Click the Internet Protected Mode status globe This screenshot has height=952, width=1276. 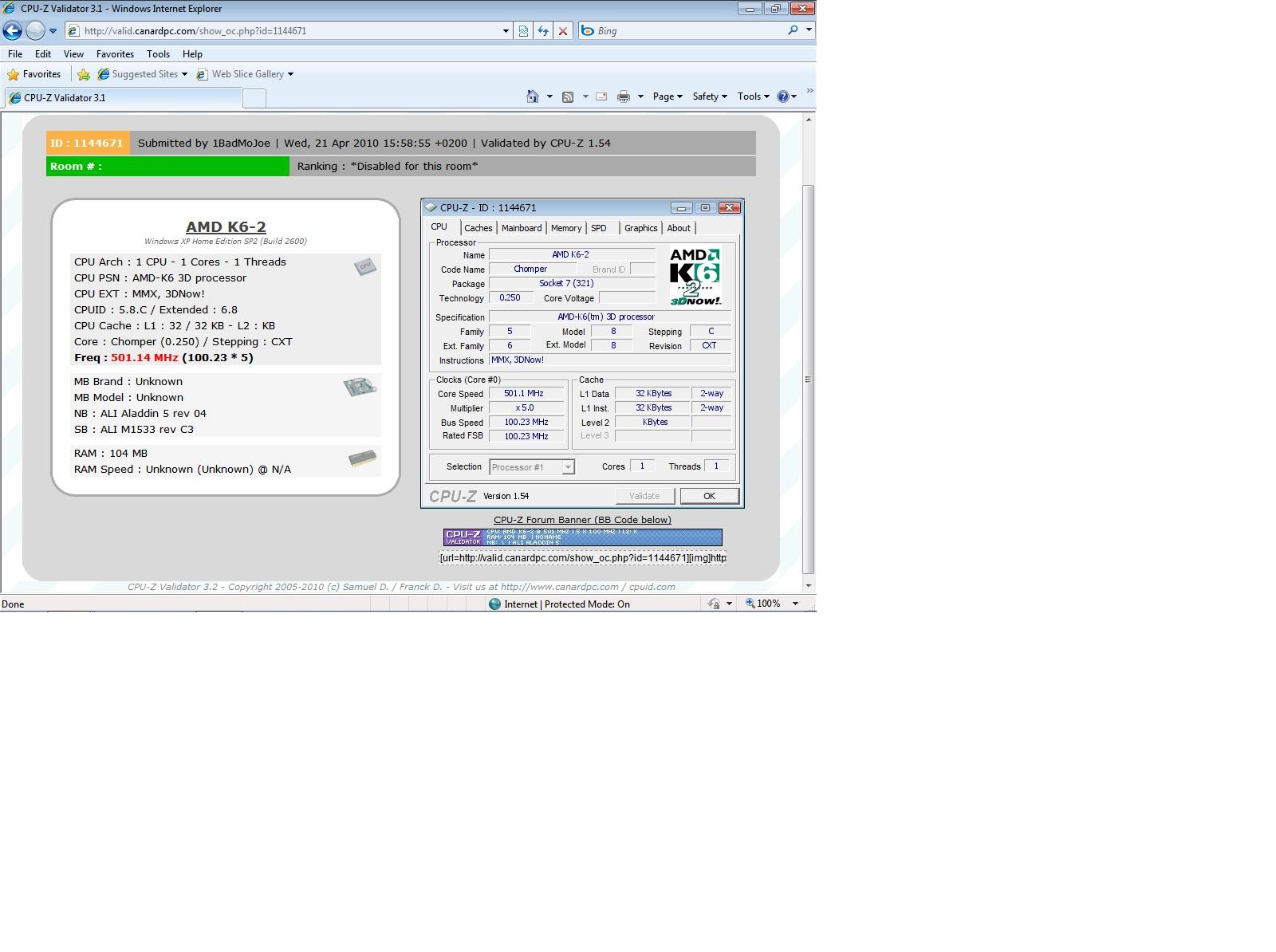pos(495,604)
